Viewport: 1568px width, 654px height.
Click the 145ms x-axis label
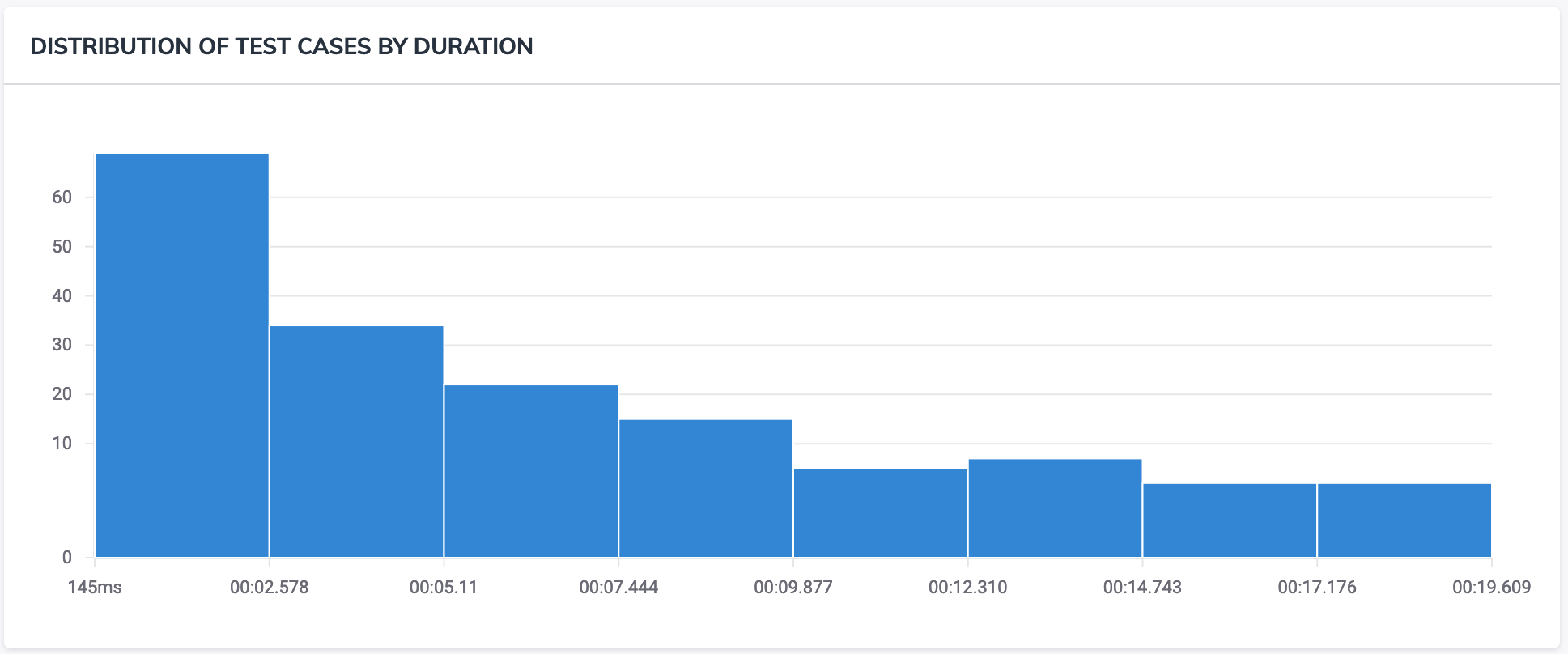95,588
